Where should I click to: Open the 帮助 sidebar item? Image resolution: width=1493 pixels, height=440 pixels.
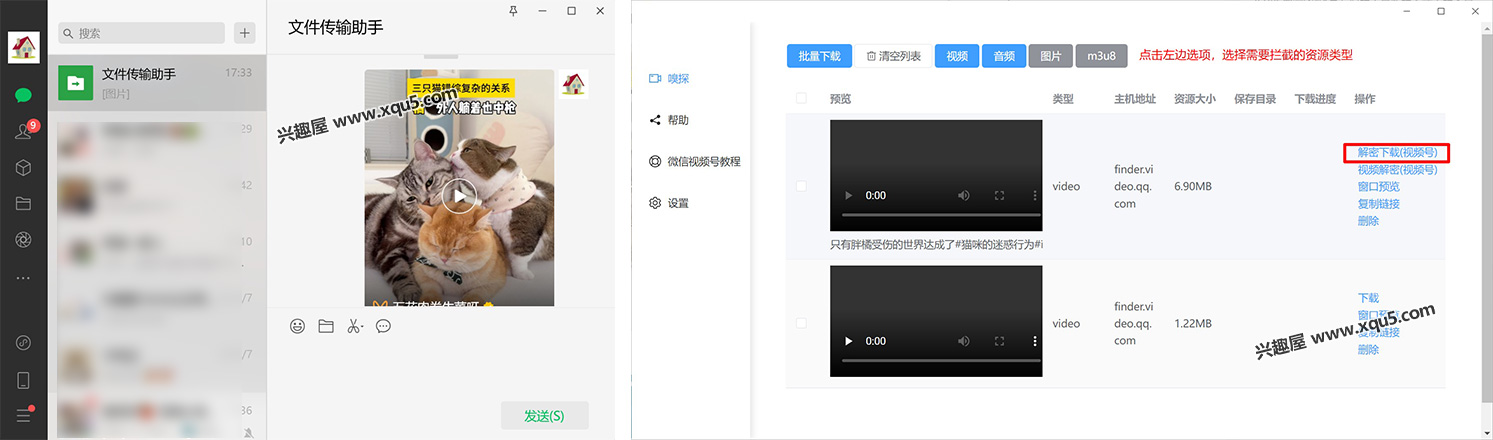tap(669, 120)
